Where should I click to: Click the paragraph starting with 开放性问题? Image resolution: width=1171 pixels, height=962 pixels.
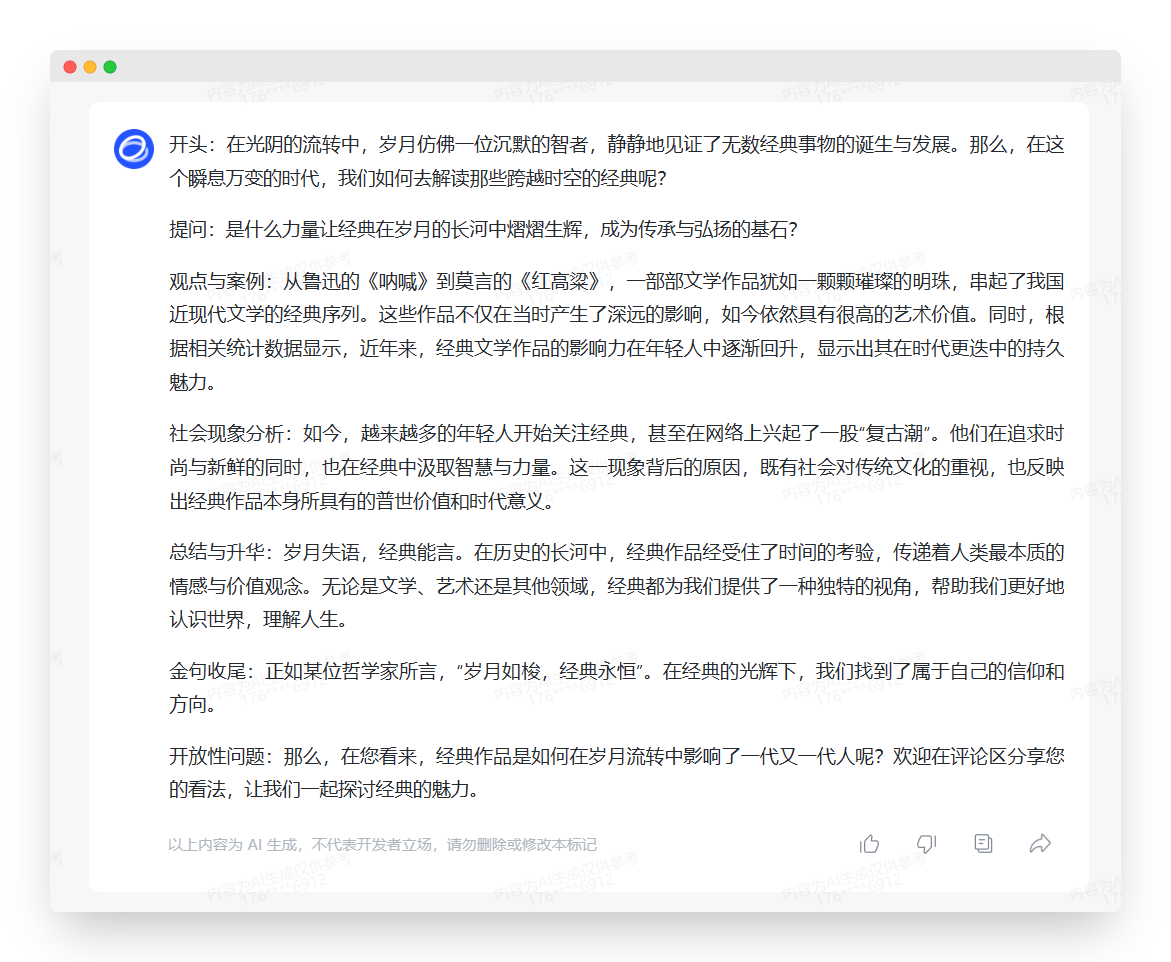pyautogui.click(x=617, y=773)
